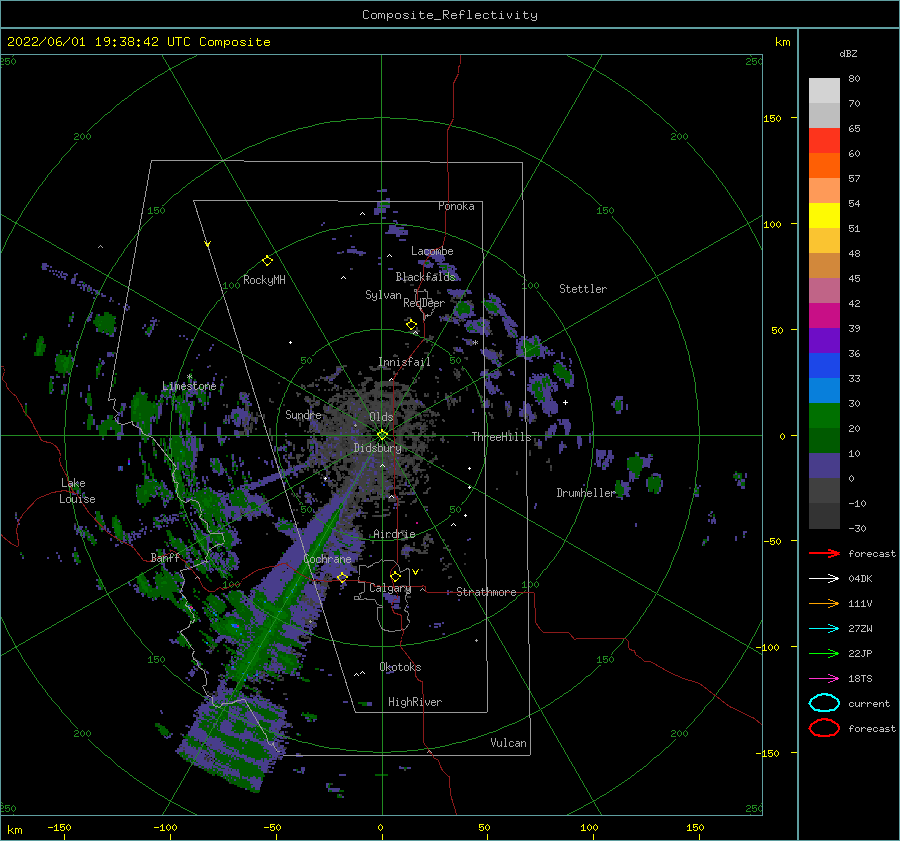Click the Banff label
This screenshot has height=841, width=900.
click(165, 557)
